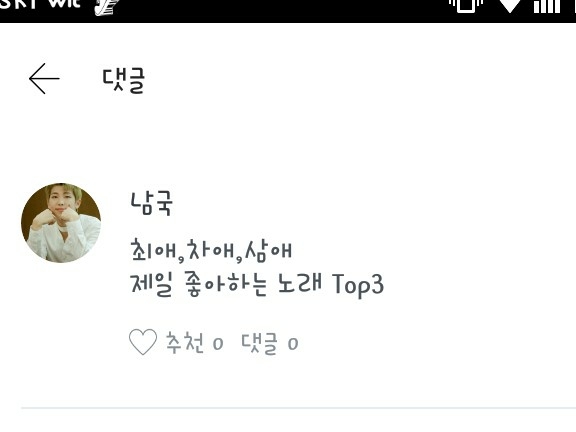Go back using the left arrow
The width and height of the screenshot is (576, 432).
pyautogui.click(x=44, y=79)
